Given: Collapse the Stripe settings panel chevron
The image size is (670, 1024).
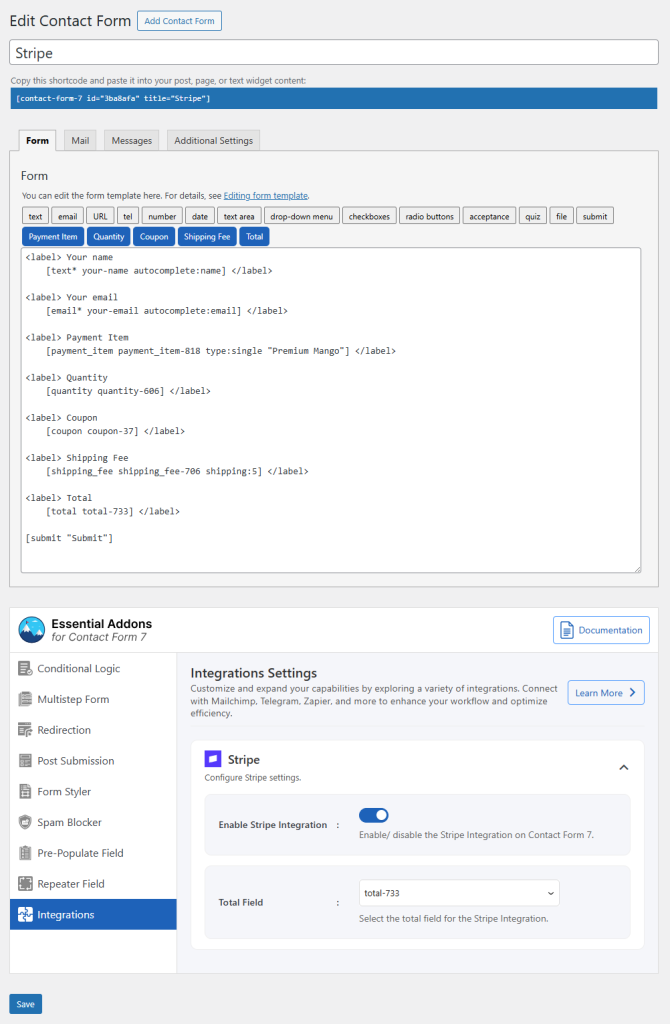Looking at the screenshot, I should (624, 767).
